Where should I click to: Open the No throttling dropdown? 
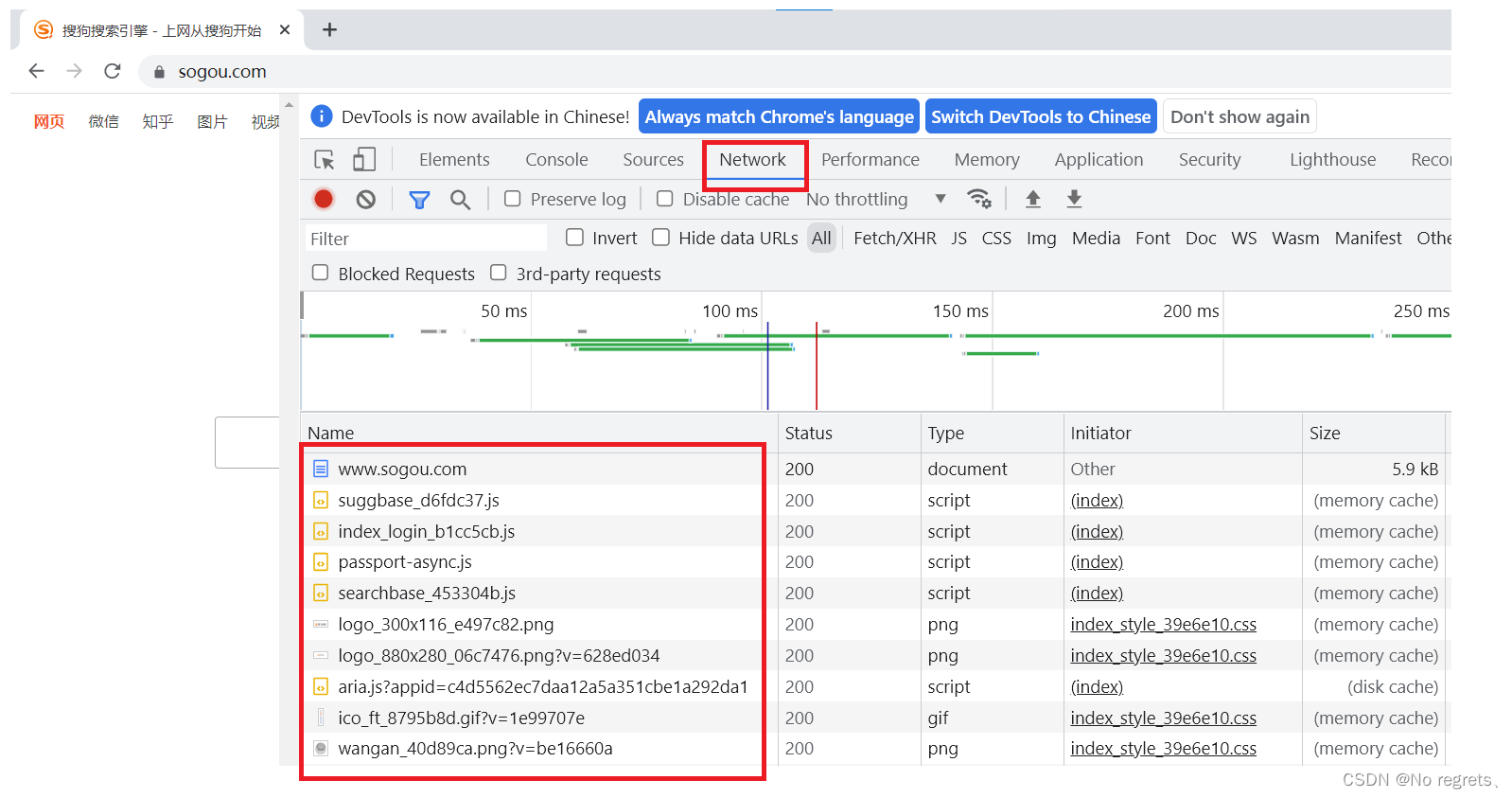pos(876,199)
